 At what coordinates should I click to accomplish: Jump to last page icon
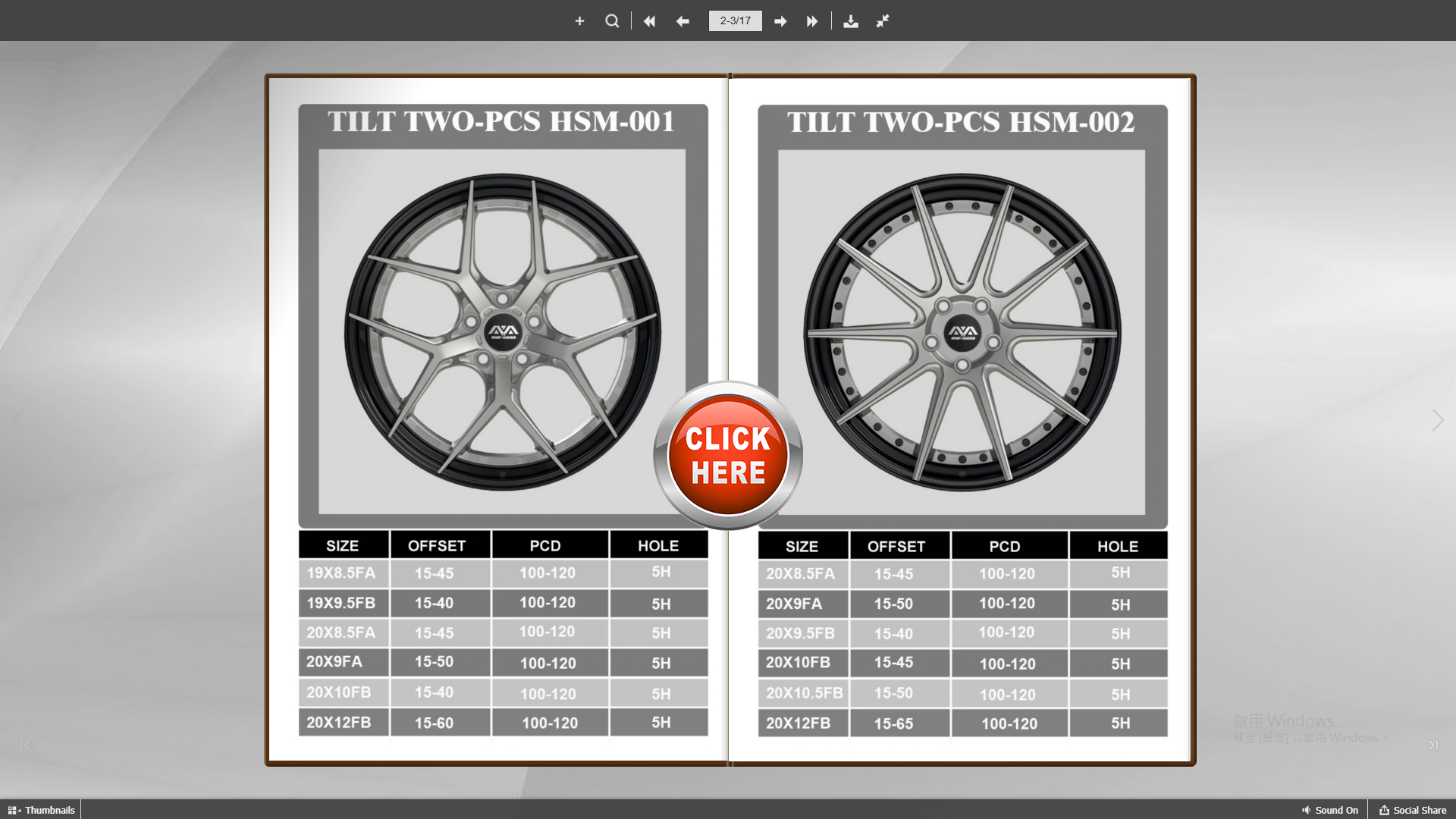(x=812, y=21)
